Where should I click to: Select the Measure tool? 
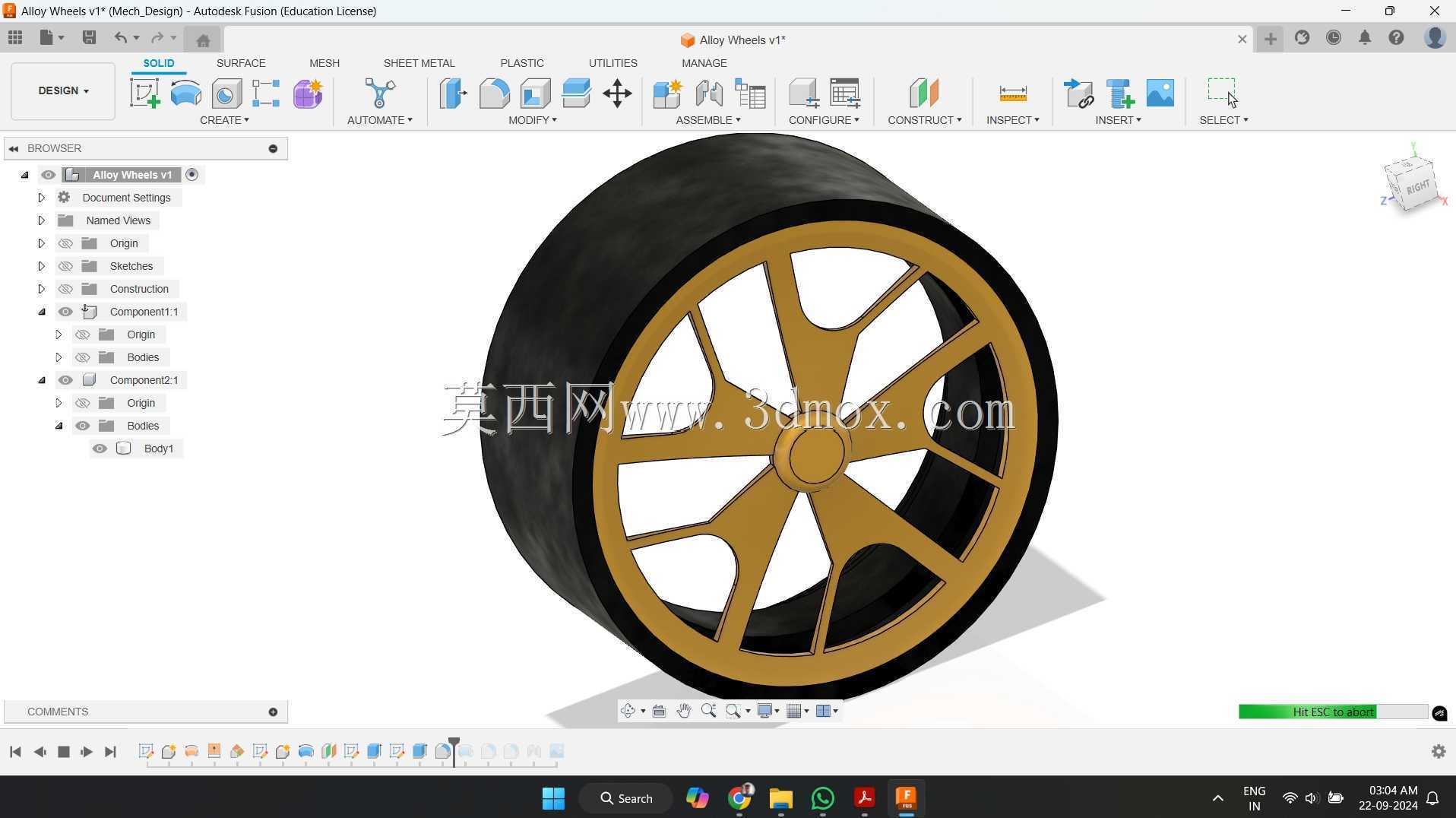point(1012,94)
